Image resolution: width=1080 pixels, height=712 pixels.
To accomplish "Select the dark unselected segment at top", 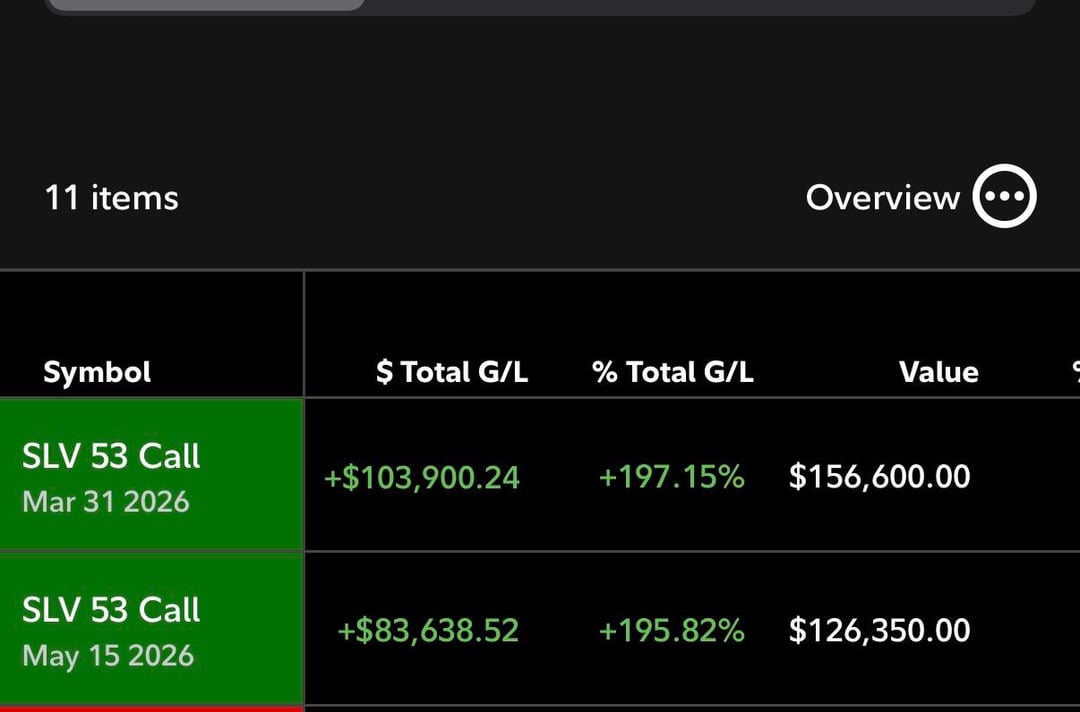I will [x=700, y=6].
